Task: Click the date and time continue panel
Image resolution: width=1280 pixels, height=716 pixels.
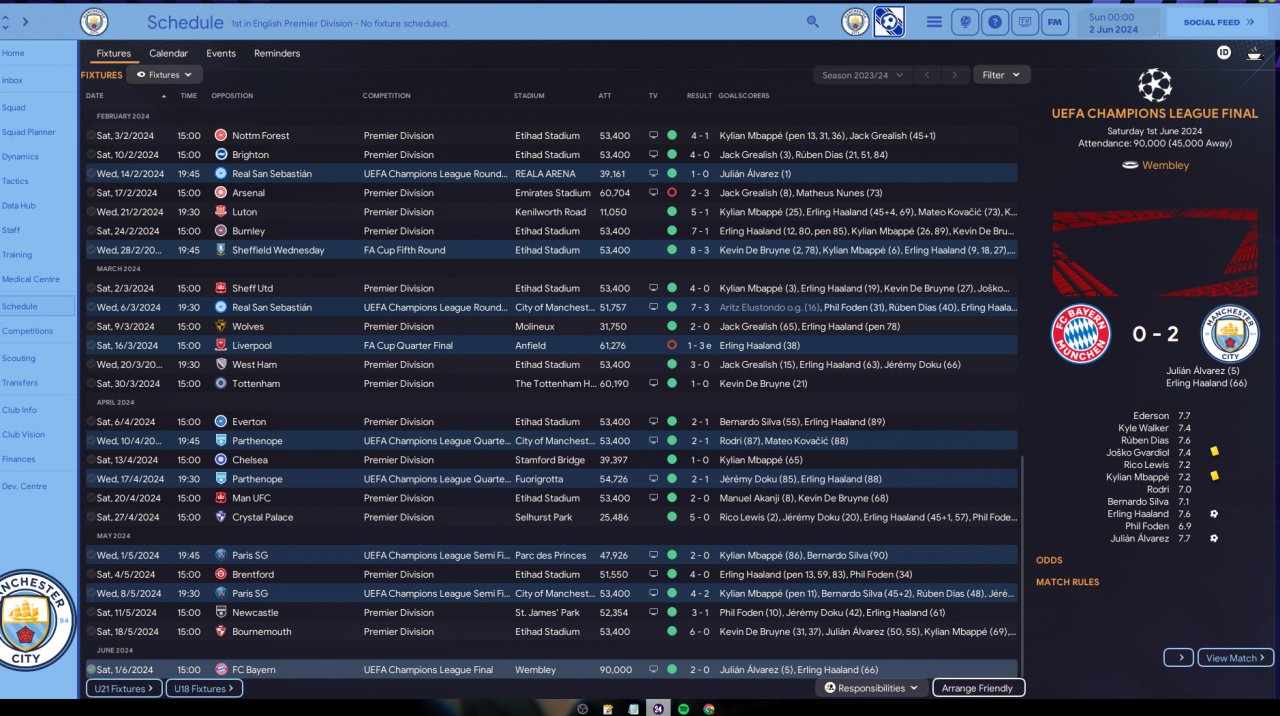Action: click(1119, 22)
